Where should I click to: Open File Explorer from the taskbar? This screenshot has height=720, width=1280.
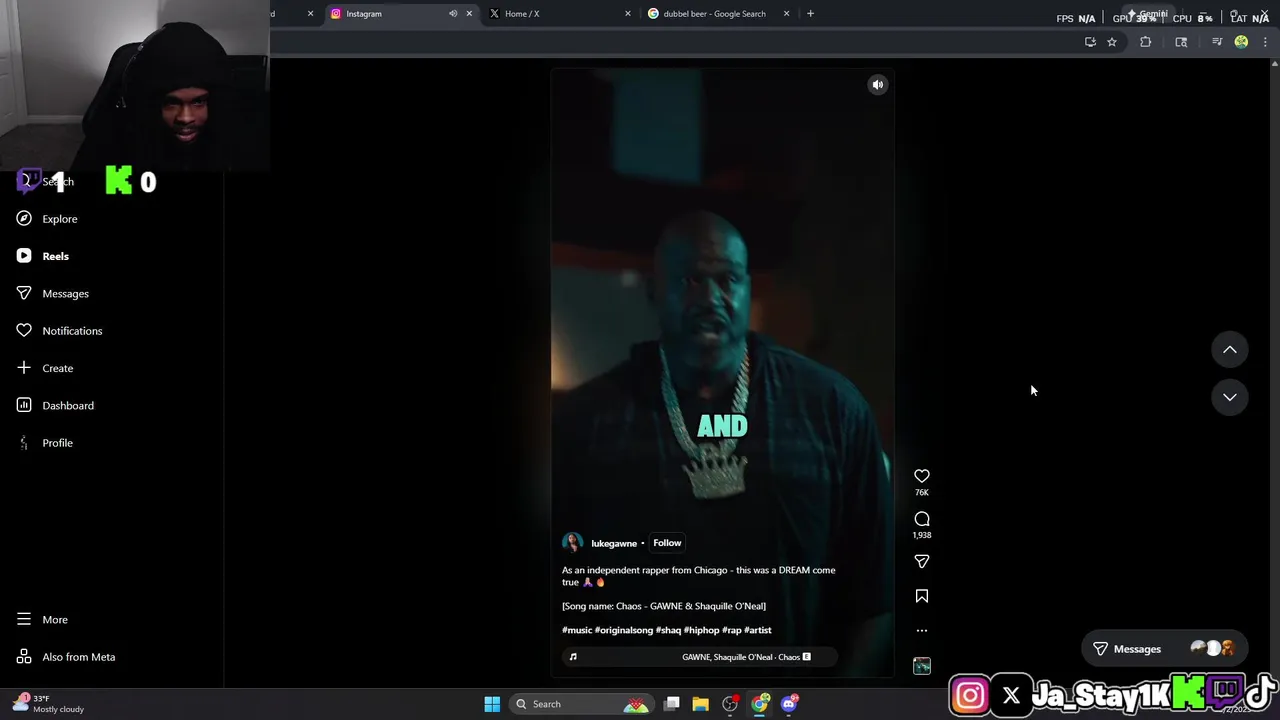[700, 704]
